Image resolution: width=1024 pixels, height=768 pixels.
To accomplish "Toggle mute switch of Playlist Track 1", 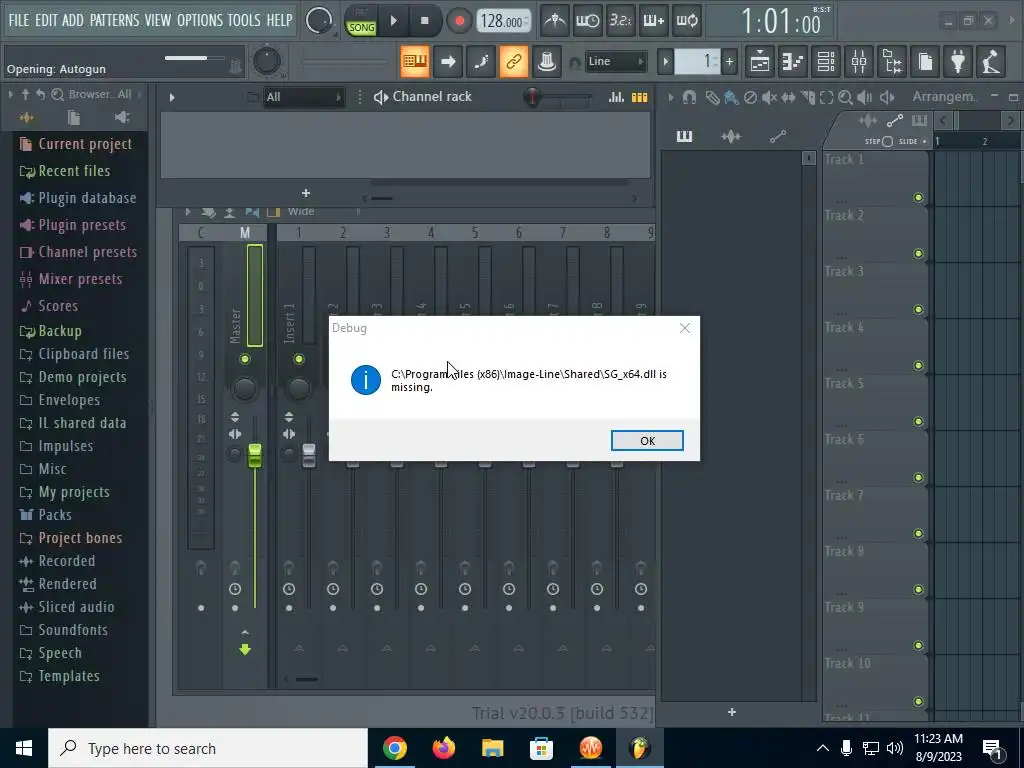I will click(x=918, y=197).
